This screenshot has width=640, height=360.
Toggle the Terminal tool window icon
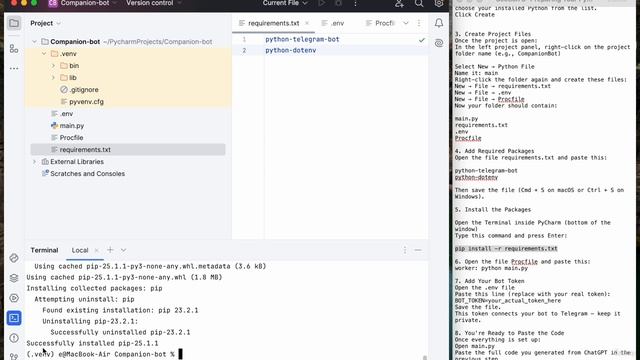pyautogui.click(x=14, y=318)
